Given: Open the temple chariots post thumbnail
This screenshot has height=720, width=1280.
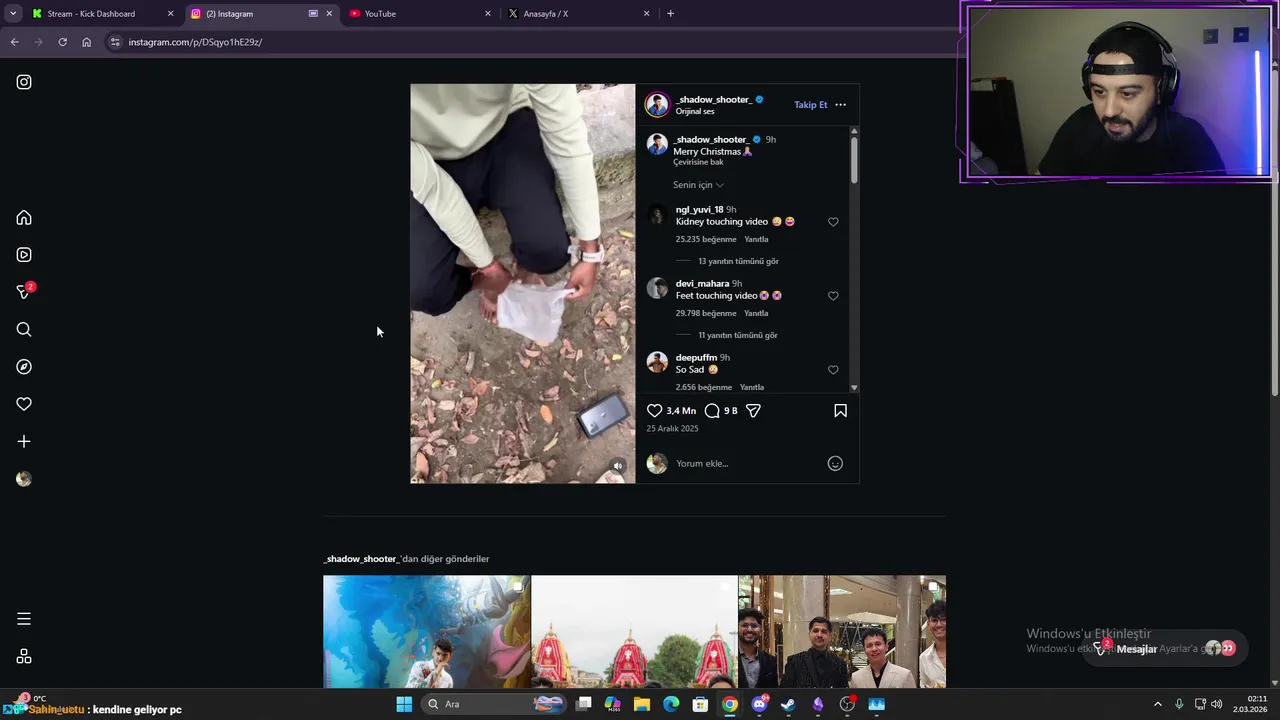Looking at the screenshot, I should [x=634, y=631].
